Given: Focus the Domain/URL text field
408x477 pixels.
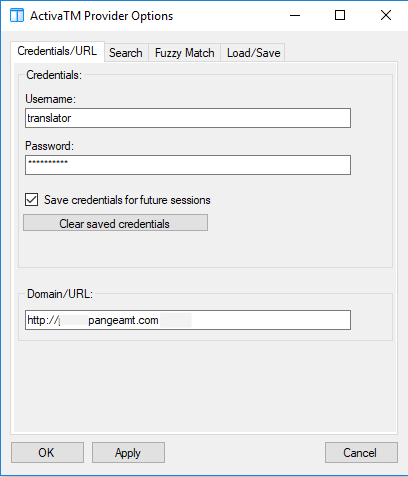Looking at the screenshot, I should click(x=188, y=320).
